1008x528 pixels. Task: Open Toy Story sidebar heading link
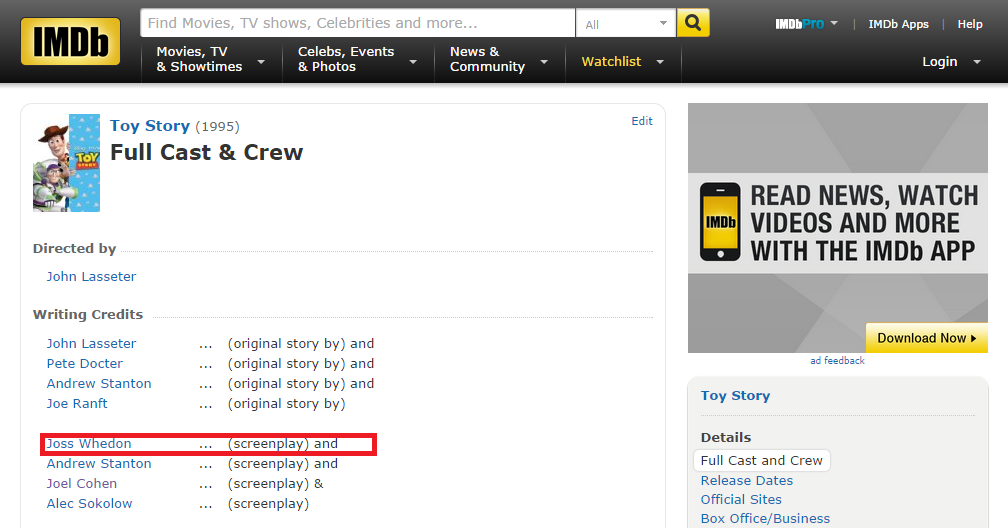735,396
